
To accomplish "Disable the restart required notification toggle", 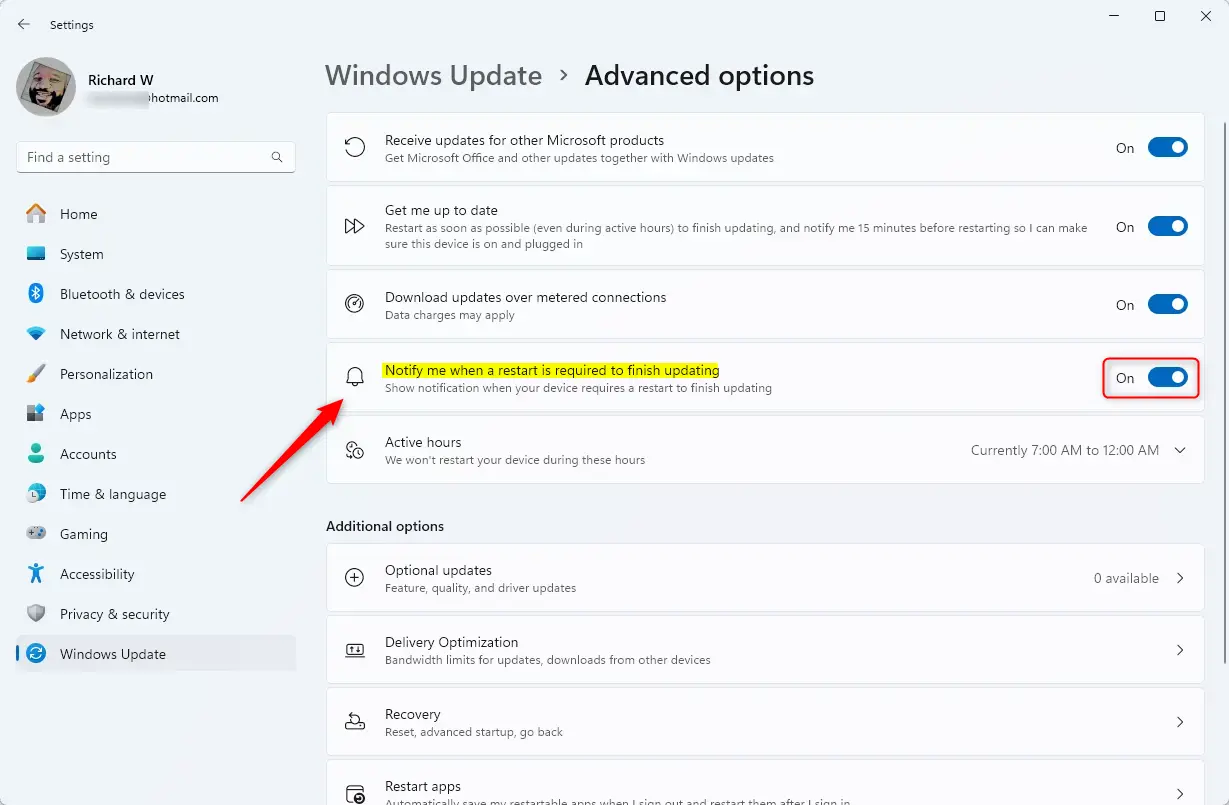I will point(1167,378).
